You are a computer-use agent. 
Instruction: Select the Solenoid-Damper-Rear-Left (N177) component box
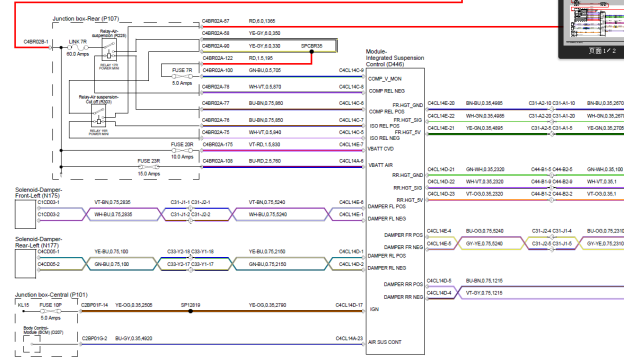pyautogui.click(x=25, y=263)
